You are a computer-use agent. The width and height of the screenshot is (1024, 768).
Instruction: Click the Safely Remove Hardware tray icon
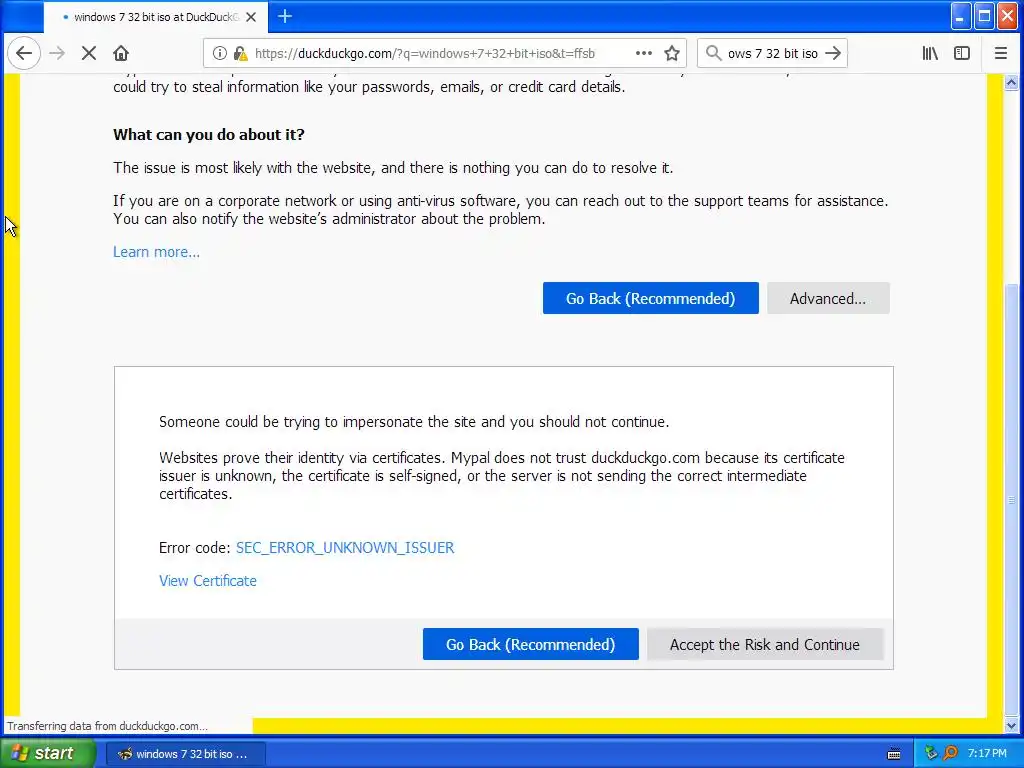[x=931, y=754]
